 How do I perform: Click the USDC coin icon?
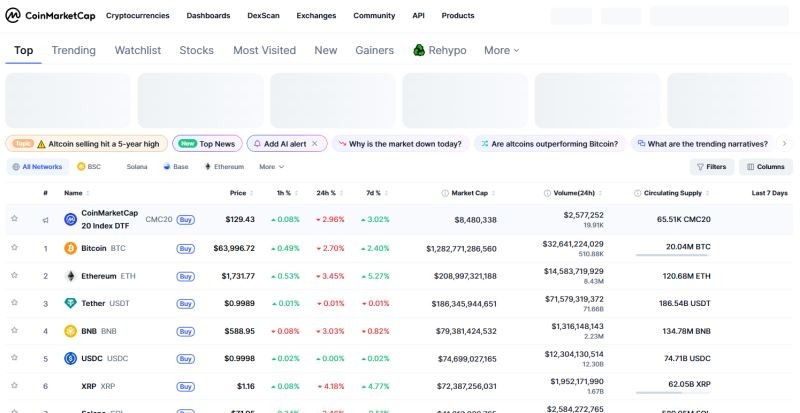click(x=70, y=358)
